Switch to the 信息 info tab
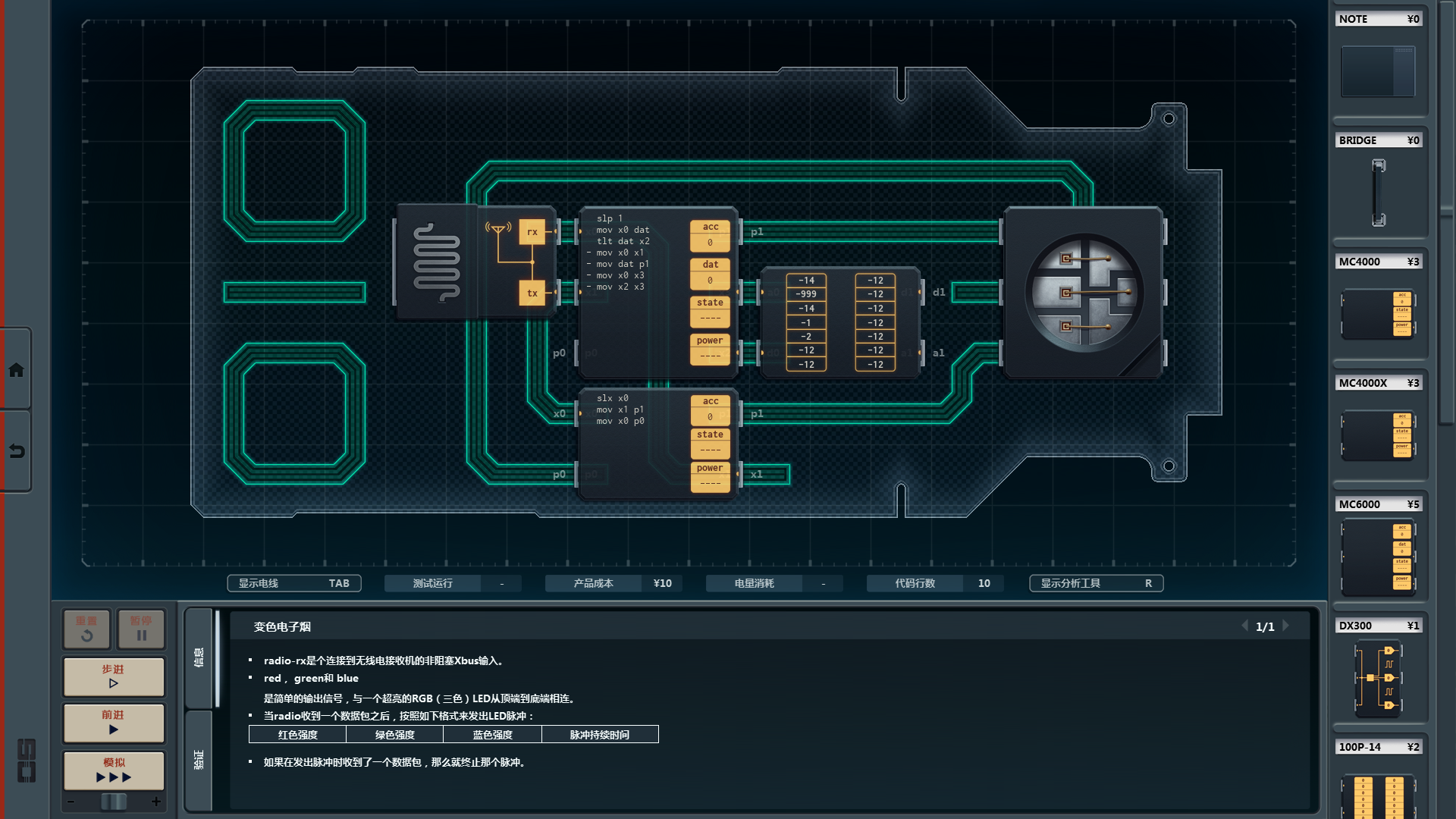The height and width of the screenshot is (819, 1456). click(199, 657)
